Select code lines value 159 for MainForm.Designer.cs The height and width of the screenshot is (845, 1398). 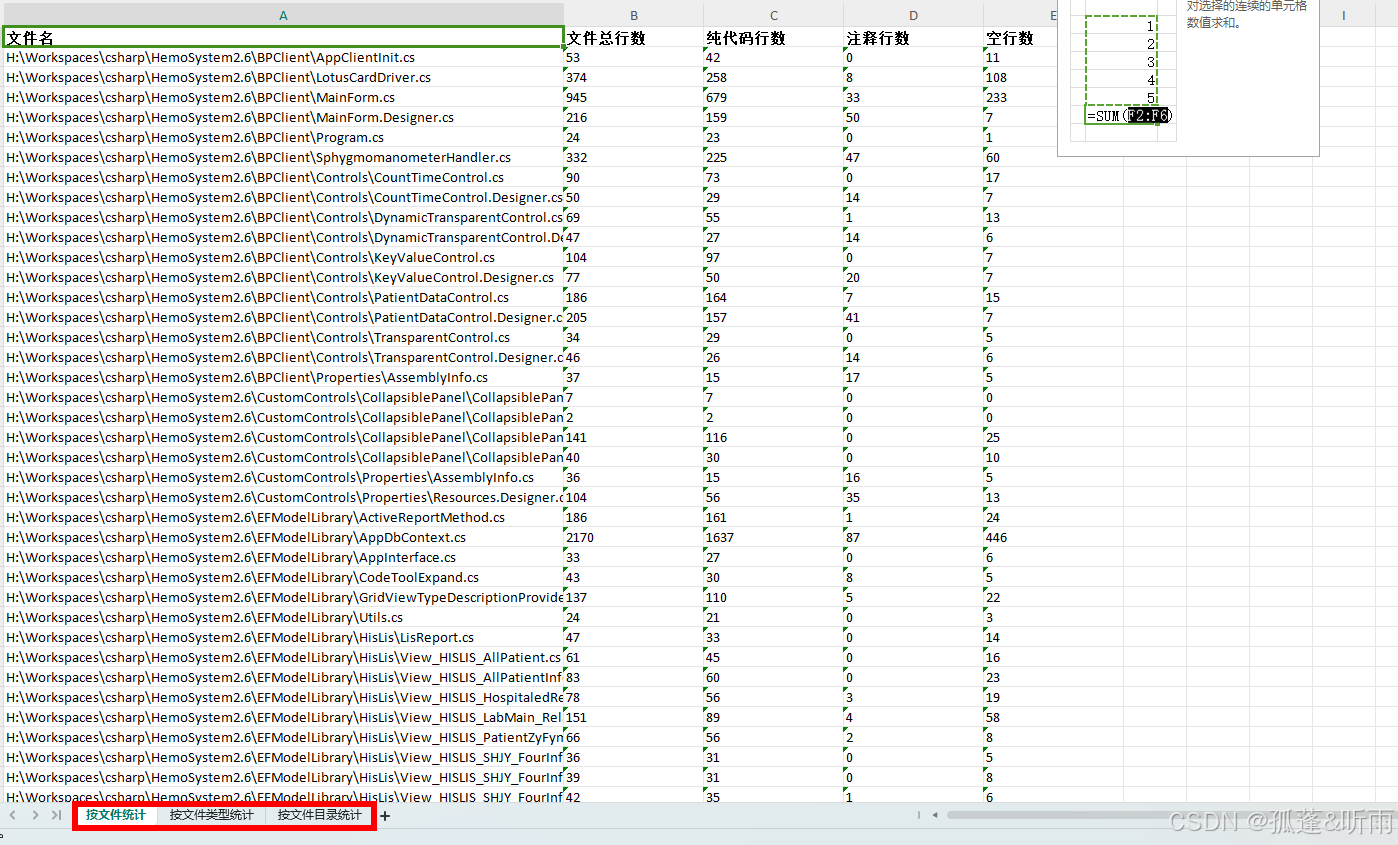click(774, 118)
